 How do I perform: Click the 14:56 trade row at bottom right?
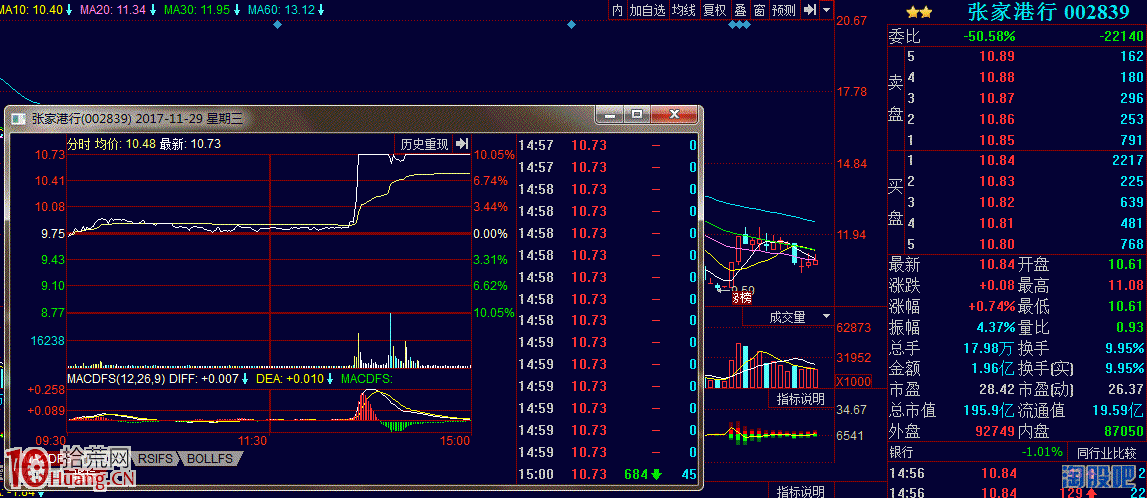point(1017,474)
